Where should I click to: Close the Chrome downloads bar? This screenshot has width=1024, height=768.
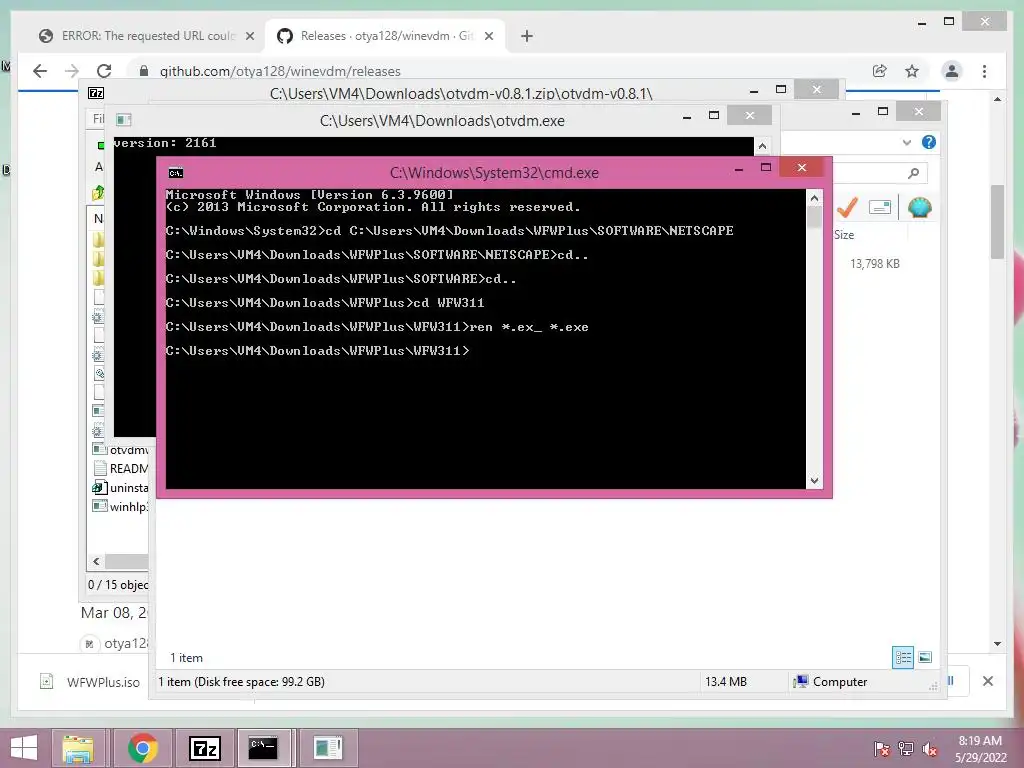(x=987, y=681)
